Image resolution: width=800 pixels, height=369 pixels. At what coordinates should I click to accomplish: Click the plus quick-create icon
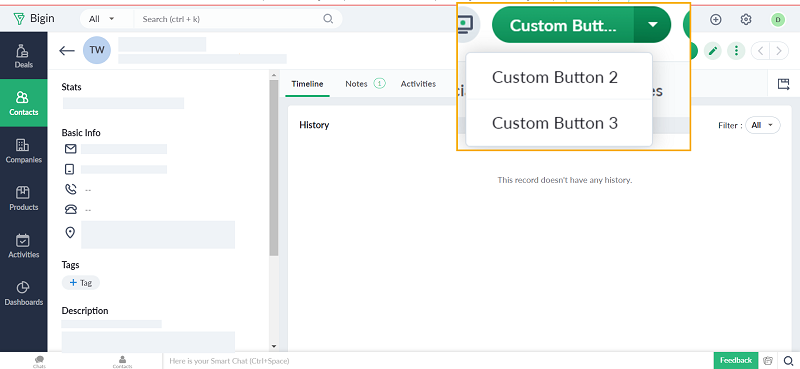click(716, 19)
